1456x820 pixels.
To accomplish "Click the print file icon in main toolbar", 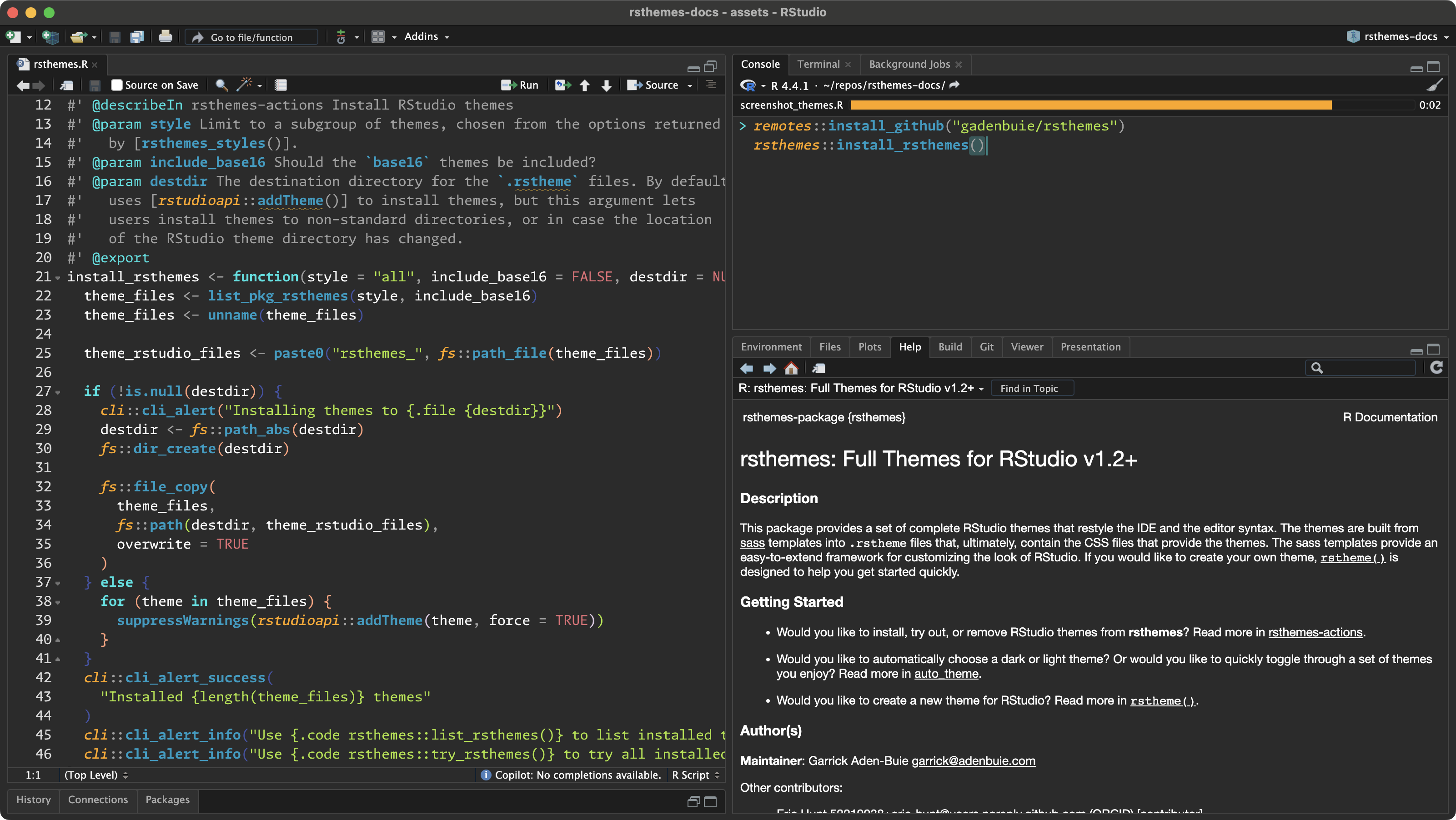I will (x=165, y=37).
